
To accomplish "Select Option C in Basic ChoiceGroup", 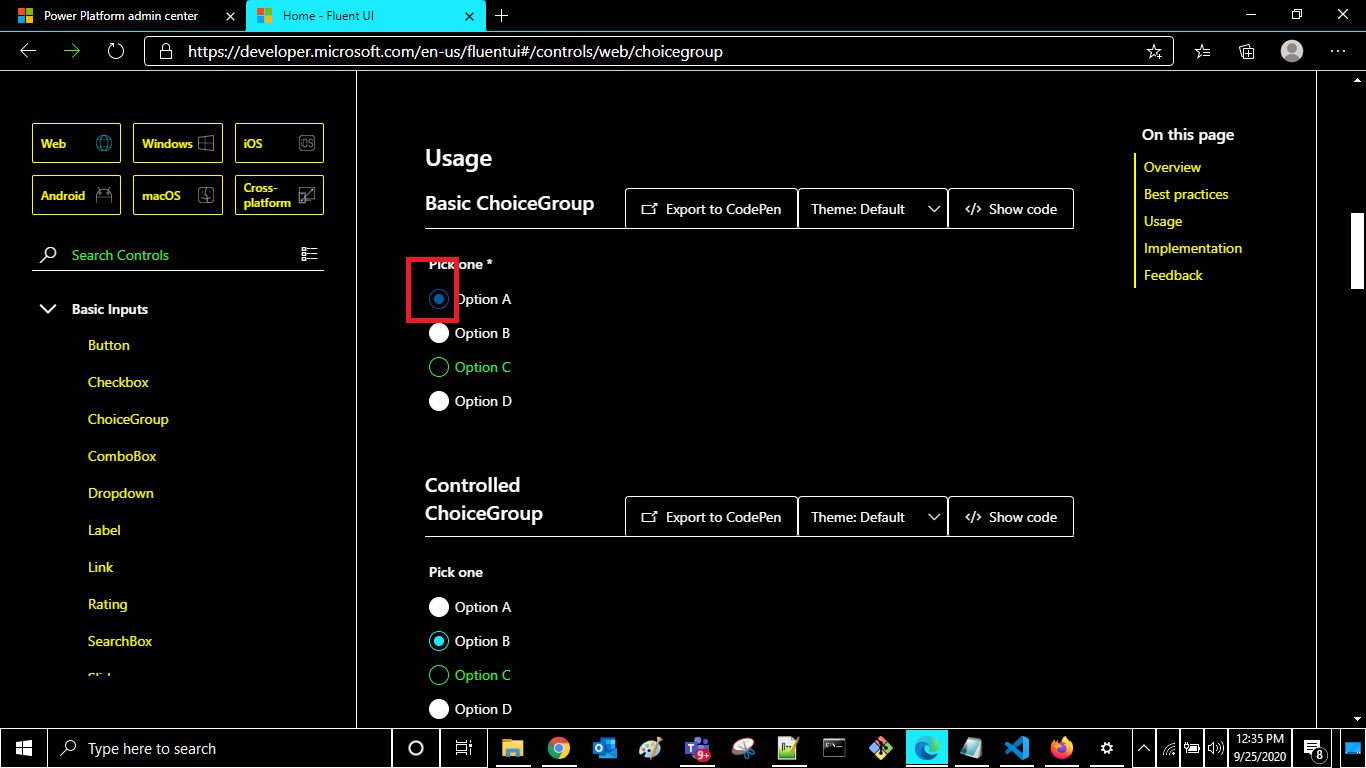I will pyautogui.click(x=439, y=367).
